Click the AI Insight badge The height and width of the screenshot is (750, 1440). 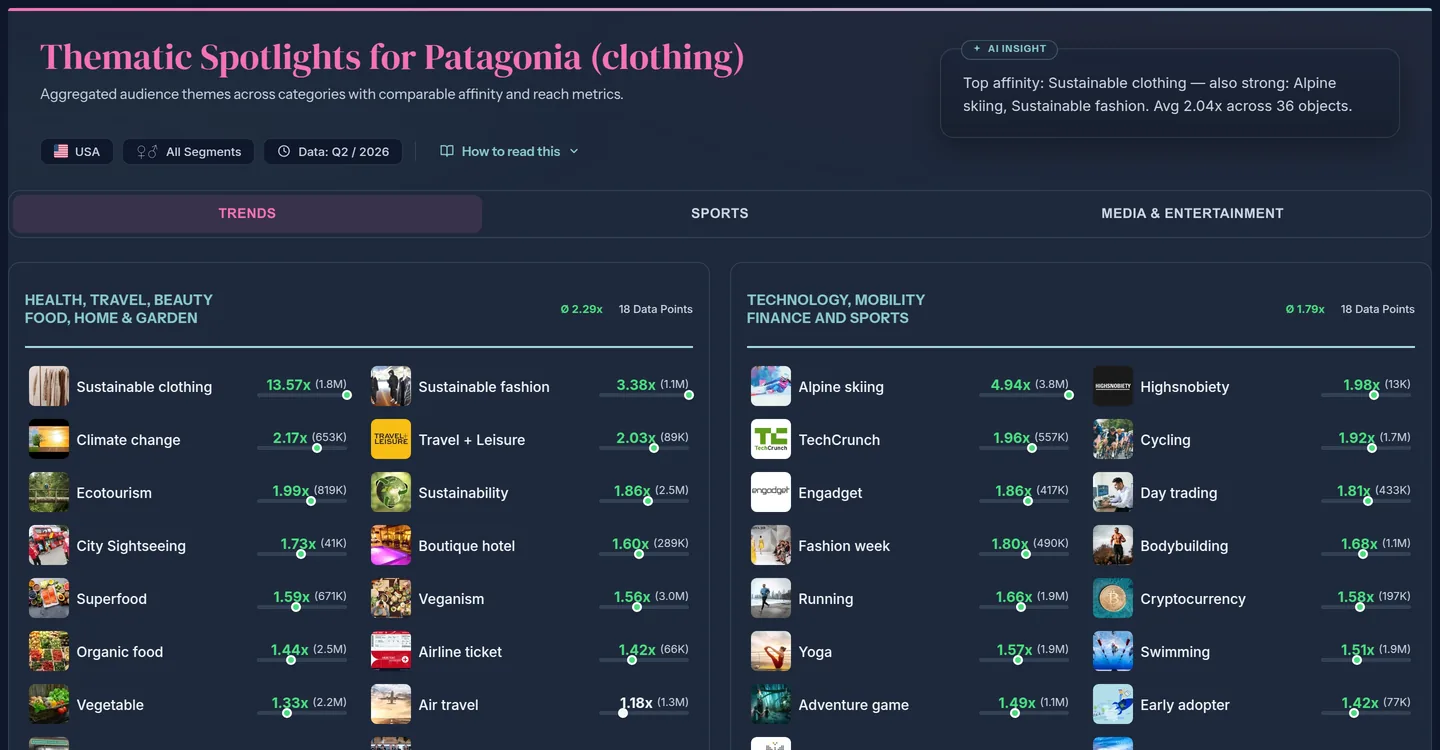coord(1009,49)
